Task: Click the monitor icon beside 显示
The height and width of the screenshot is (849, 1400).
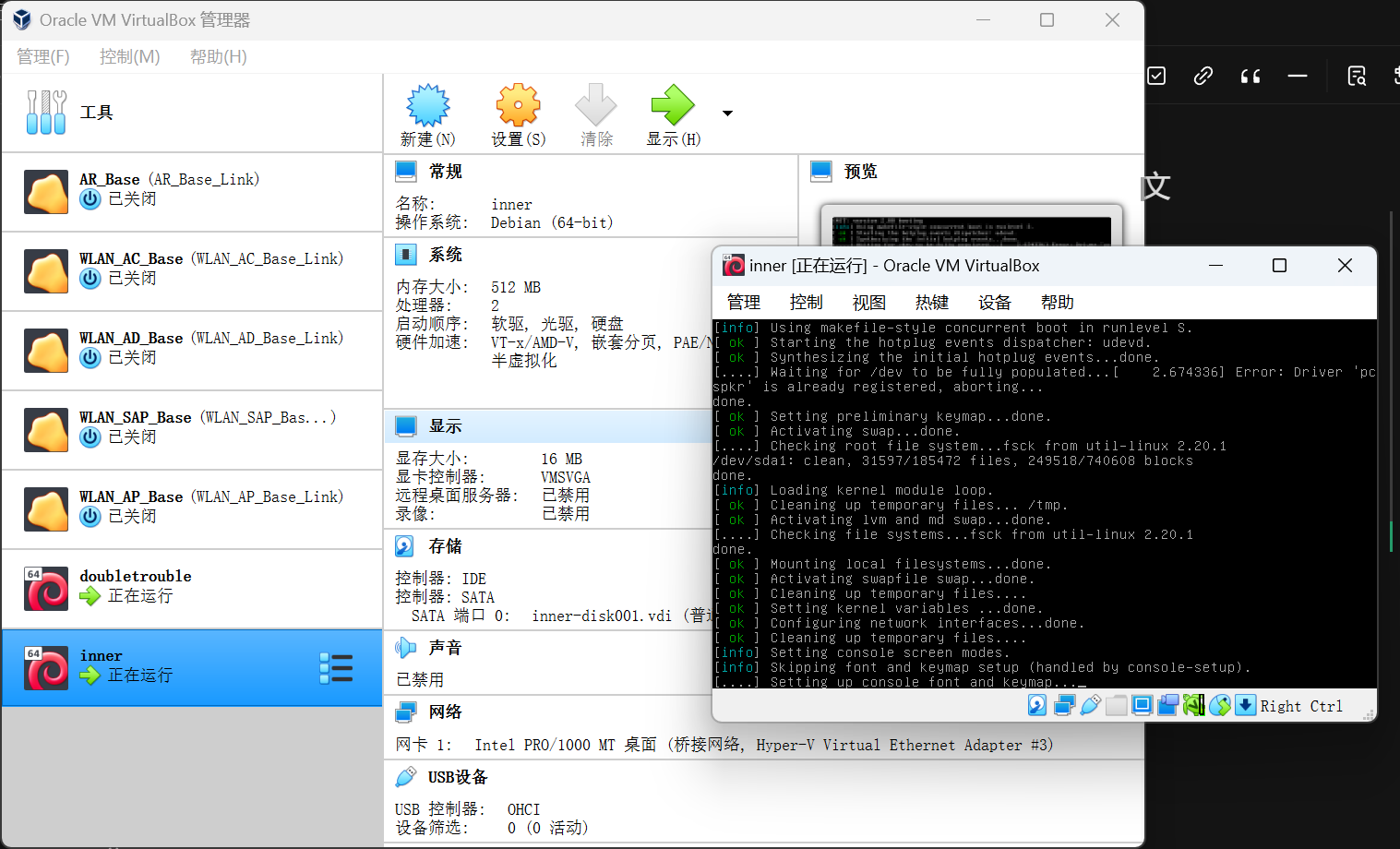Action: pyautogui.click(x=406, y=426)
